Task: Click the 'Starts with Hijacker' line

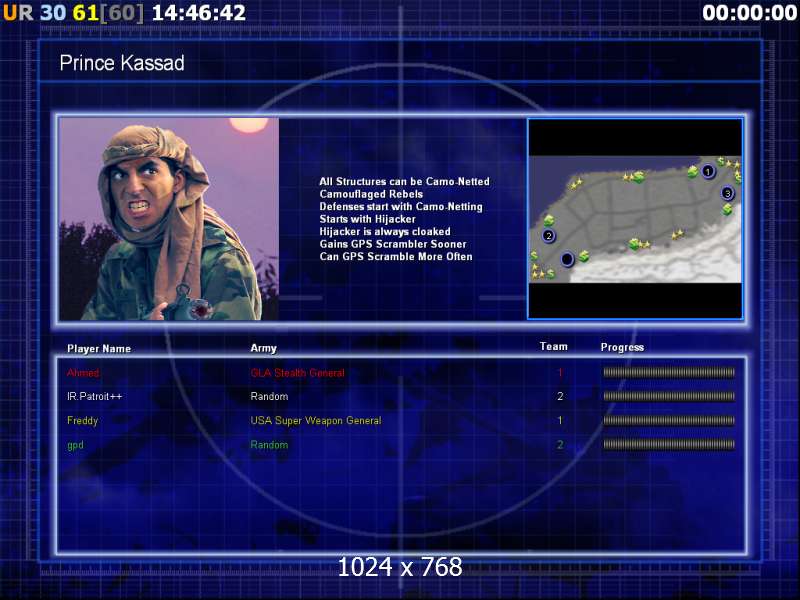Action: tap(367, 219)
